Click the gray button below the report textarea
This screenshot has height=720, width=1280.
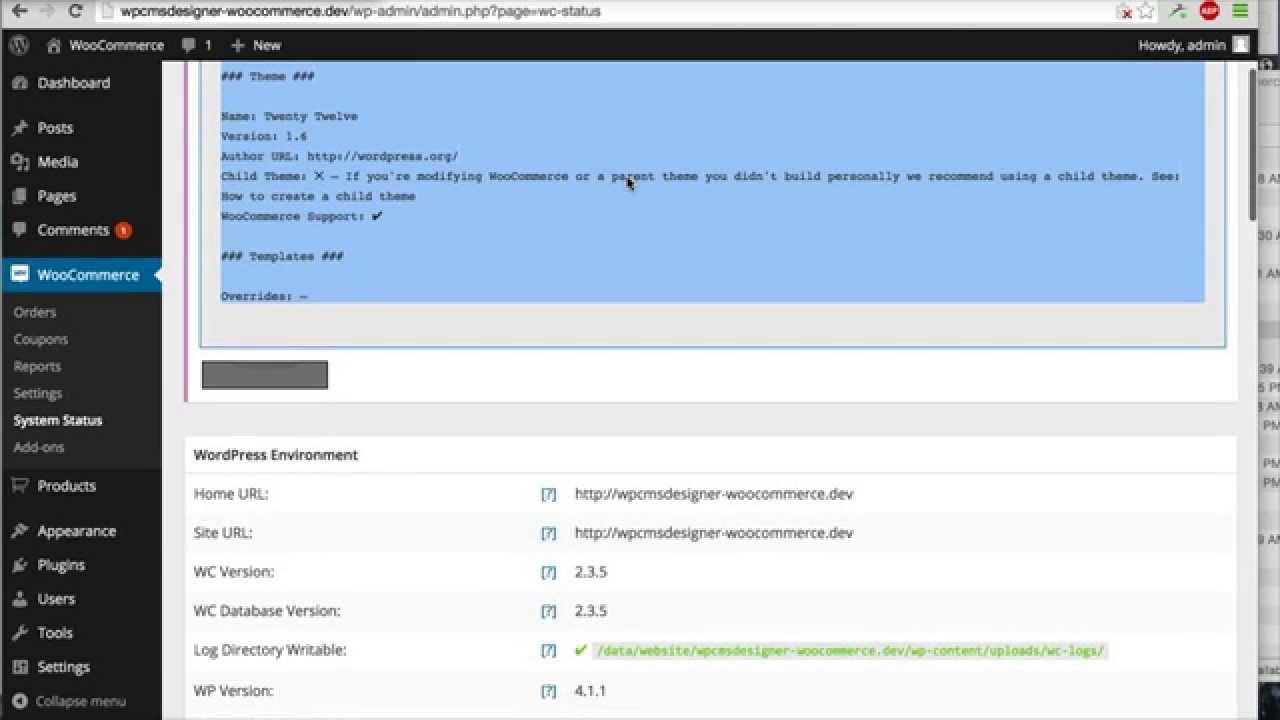(265, 375)
